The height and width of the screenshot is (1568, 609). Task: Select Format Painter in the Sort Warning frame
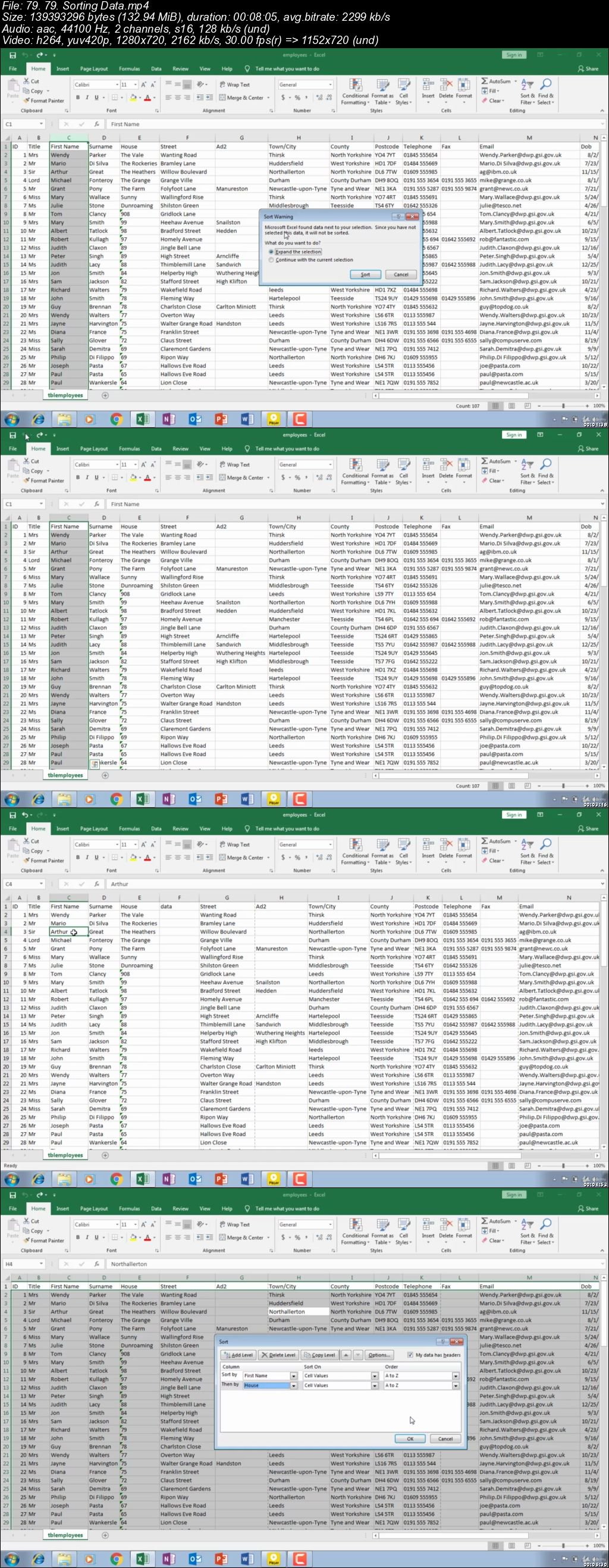(x=43, y=101)
